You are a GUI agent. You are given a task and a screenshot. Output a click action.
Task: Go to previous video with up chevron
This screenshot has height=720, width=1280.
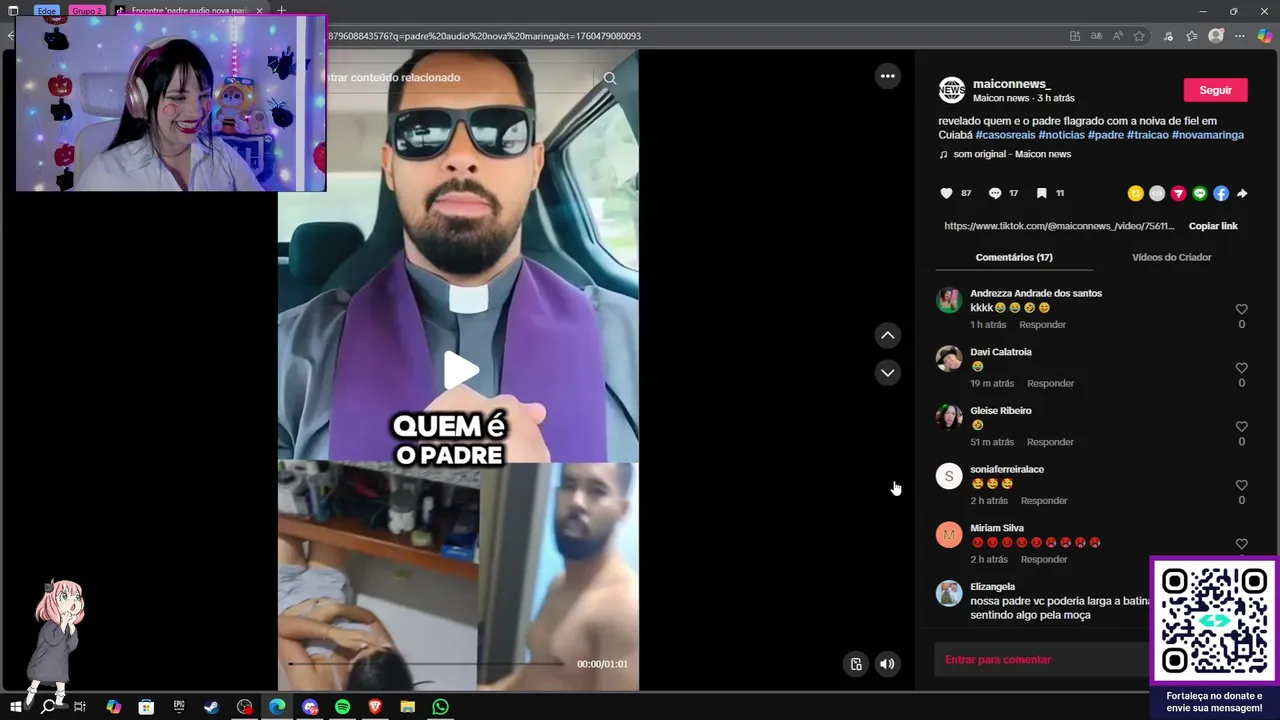(887, 335)
